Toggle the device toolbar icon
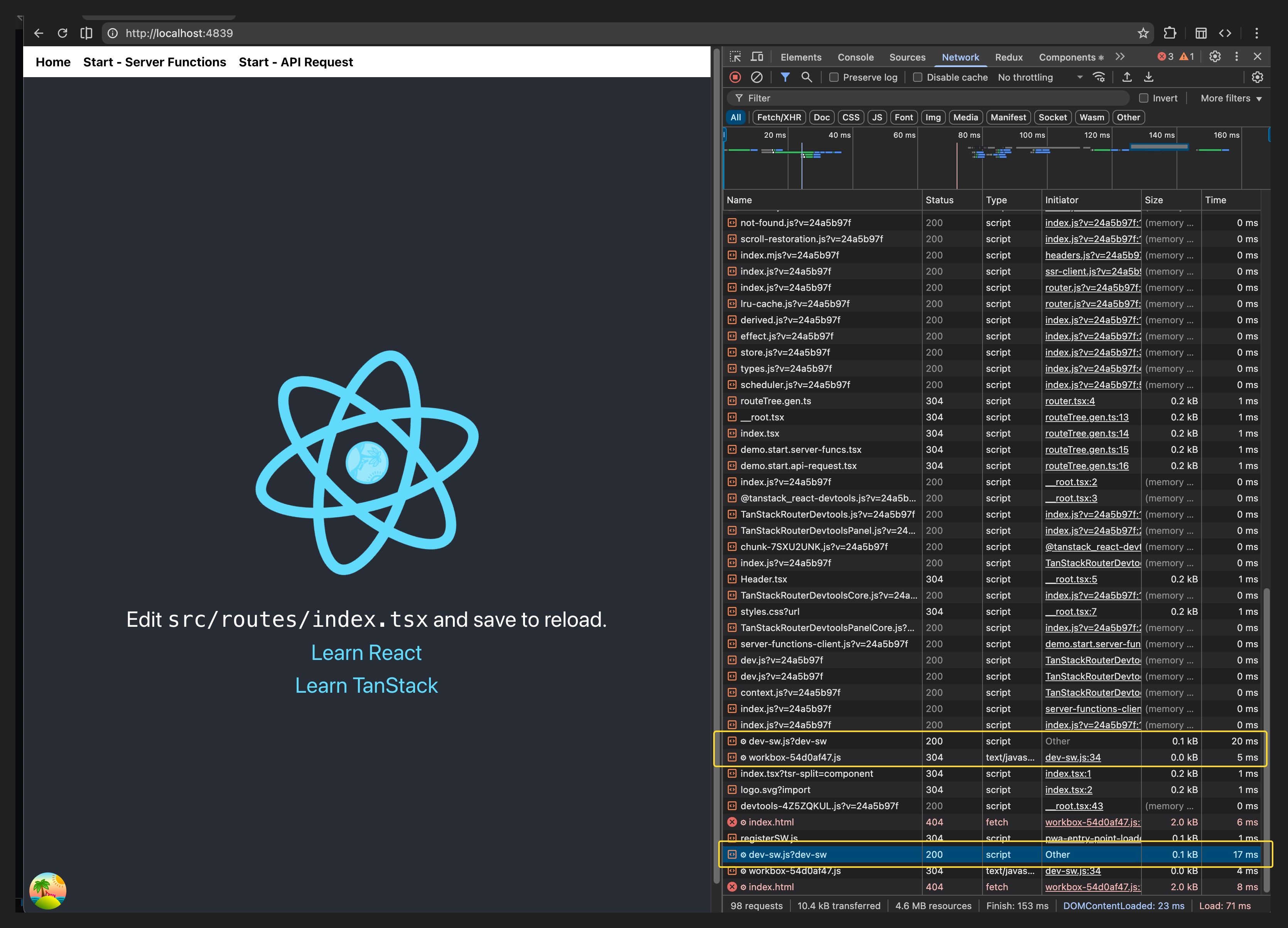Screen dimensions: 1288x928 (x=757, y=57)
